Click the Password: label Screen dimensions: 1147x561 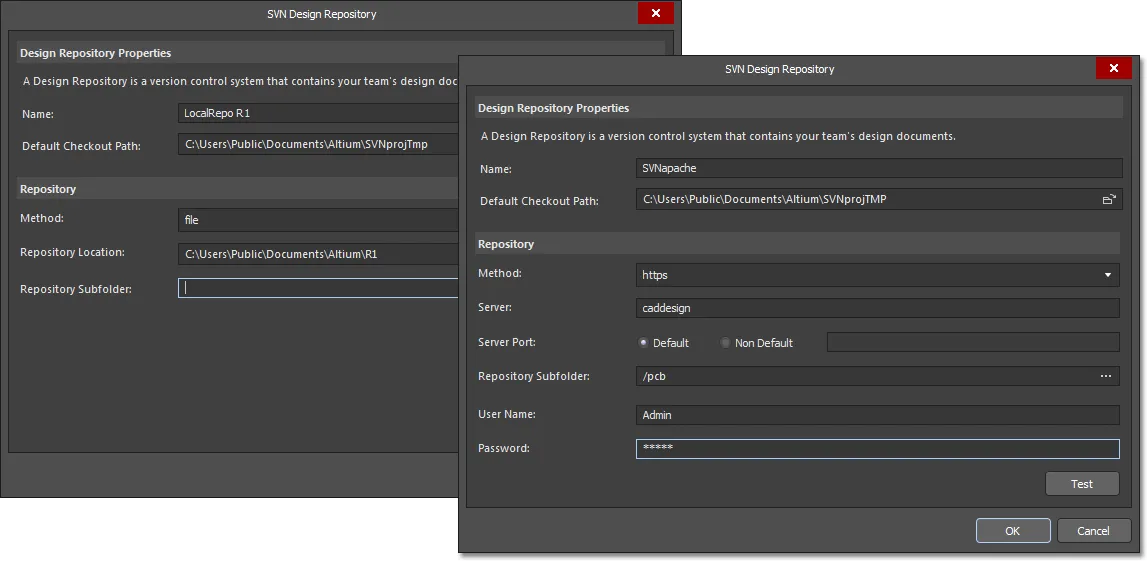(504, 448)
